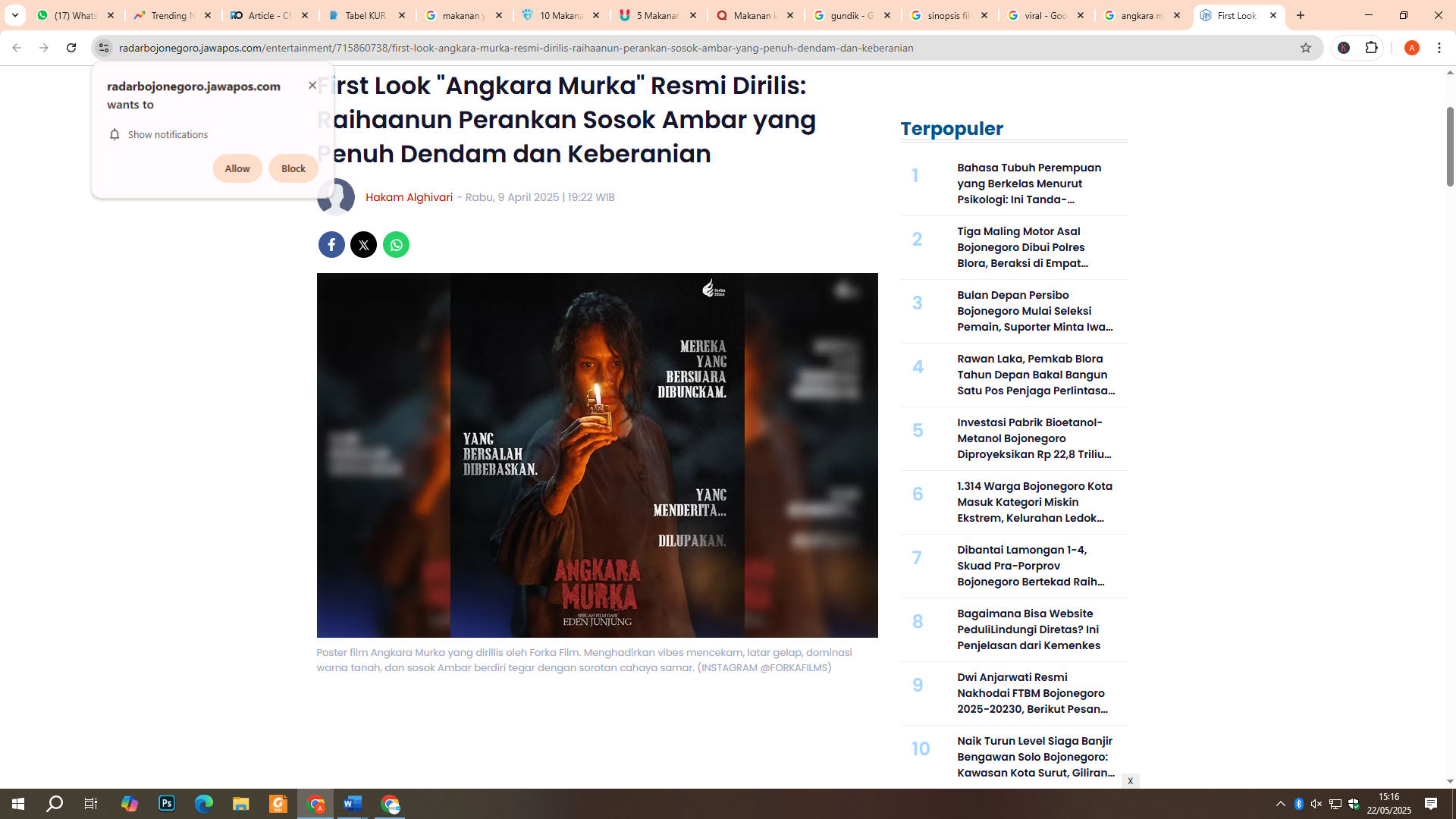1456x819 pixels.
Task: Open Task View on taskbar
Action: pyautogui.click(x=91, y=804)
